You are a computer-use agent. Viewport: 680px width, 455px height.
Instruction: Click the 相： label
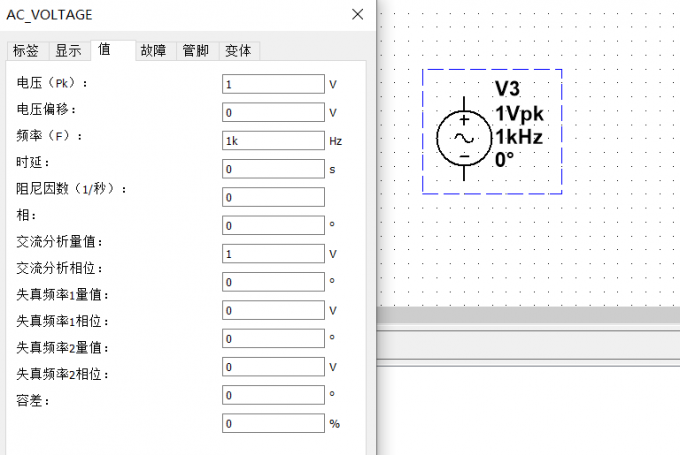tap(26, 215)
